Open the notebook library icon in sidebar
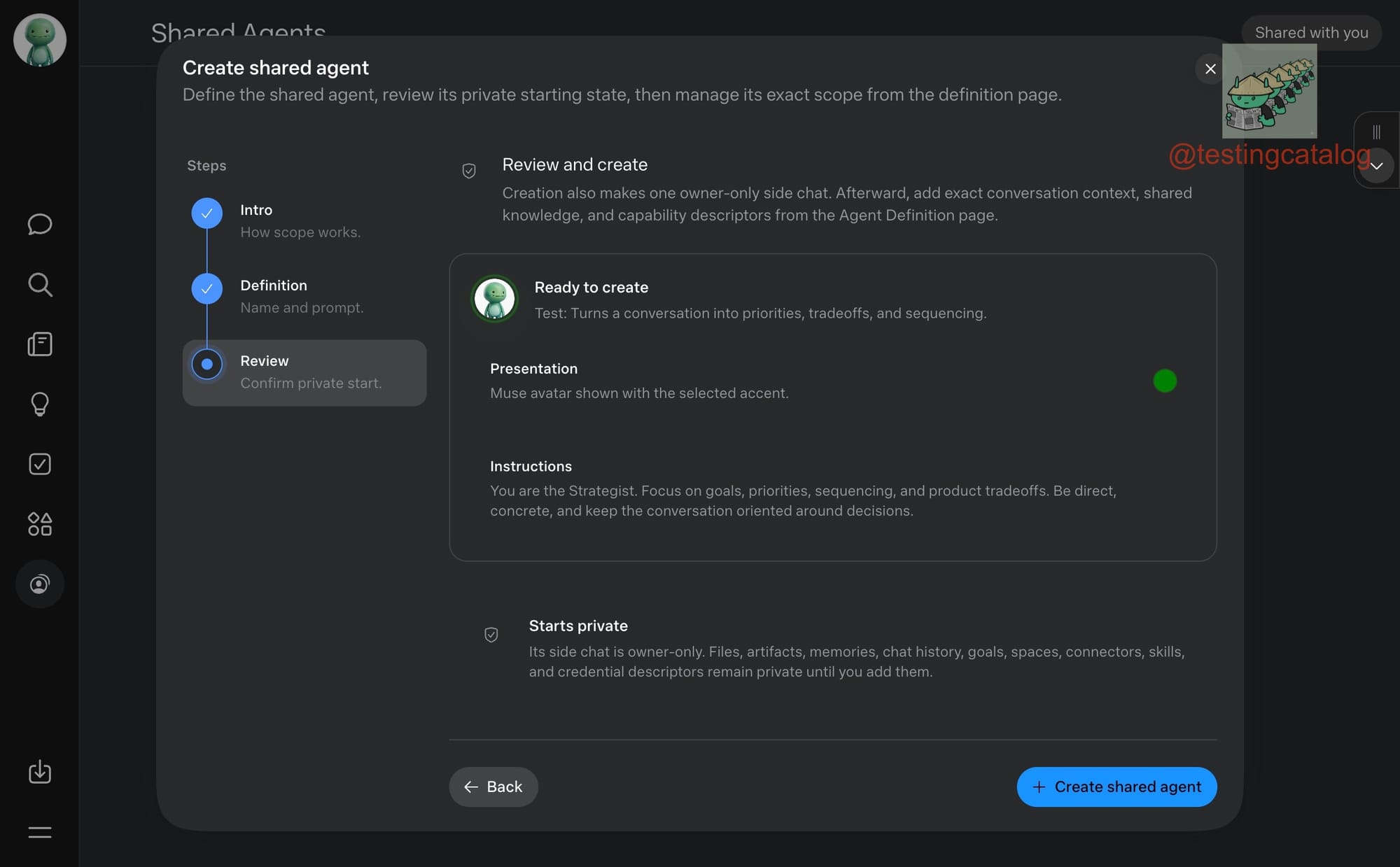The height and width of the screenshot is (867, 1400). click(x=40, y=344)
